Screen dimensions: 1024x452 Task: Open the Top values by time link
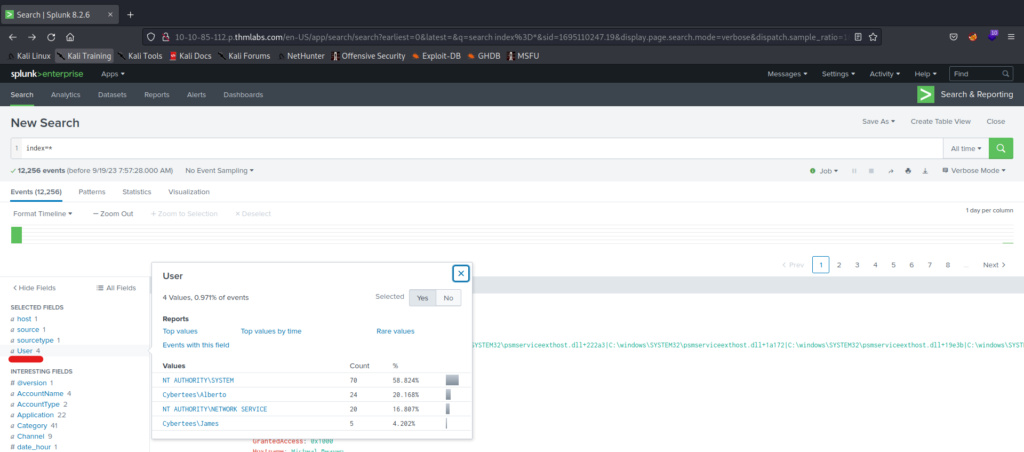pyautogui.click(x=271, y=331)
